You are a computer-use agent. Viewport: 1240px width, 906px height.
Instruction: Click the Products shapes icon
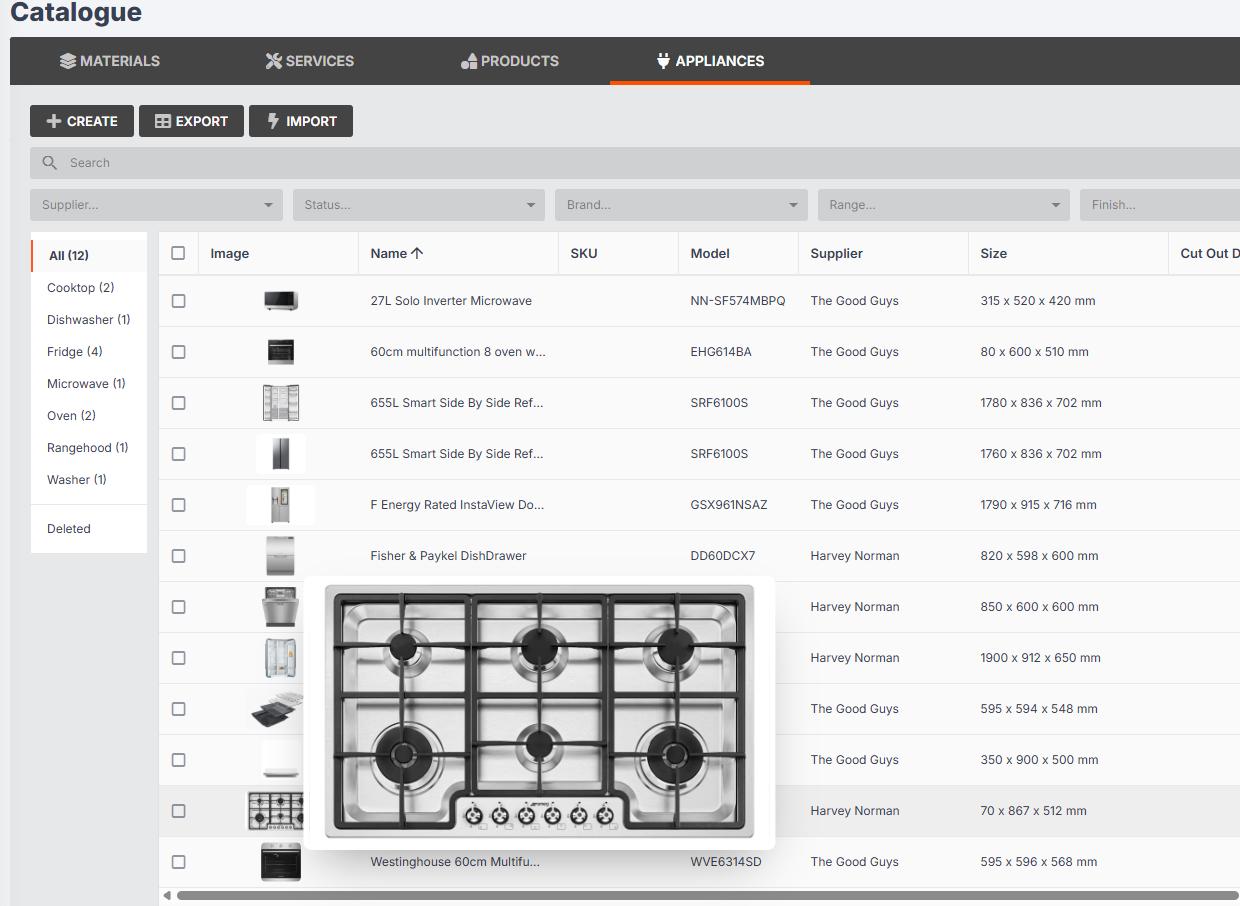pyautogui.click(x=469, y=61)
